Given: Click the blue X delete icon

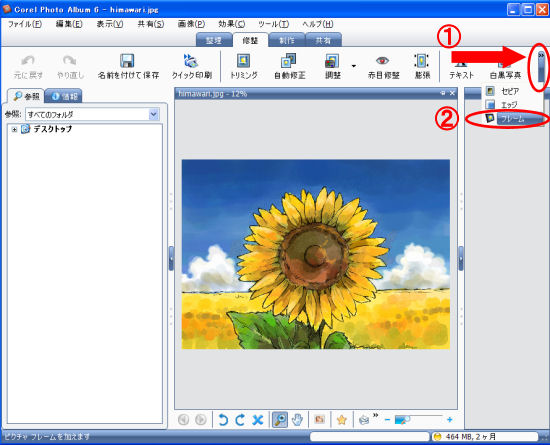Looking at the screenshot, I should coord(258,419).
